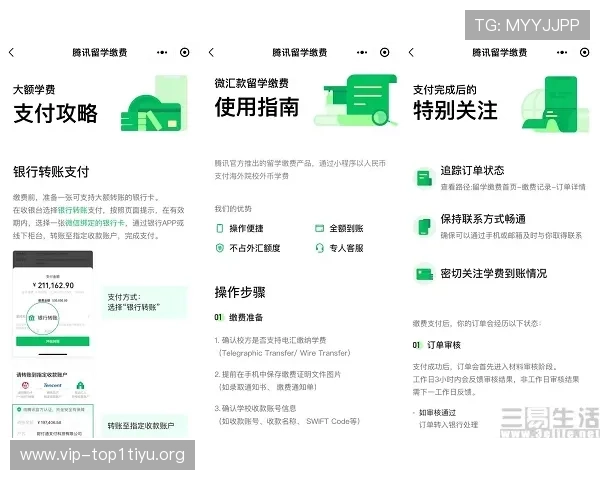Click the 操作便捷 phone icon

[x=220, y=229]
